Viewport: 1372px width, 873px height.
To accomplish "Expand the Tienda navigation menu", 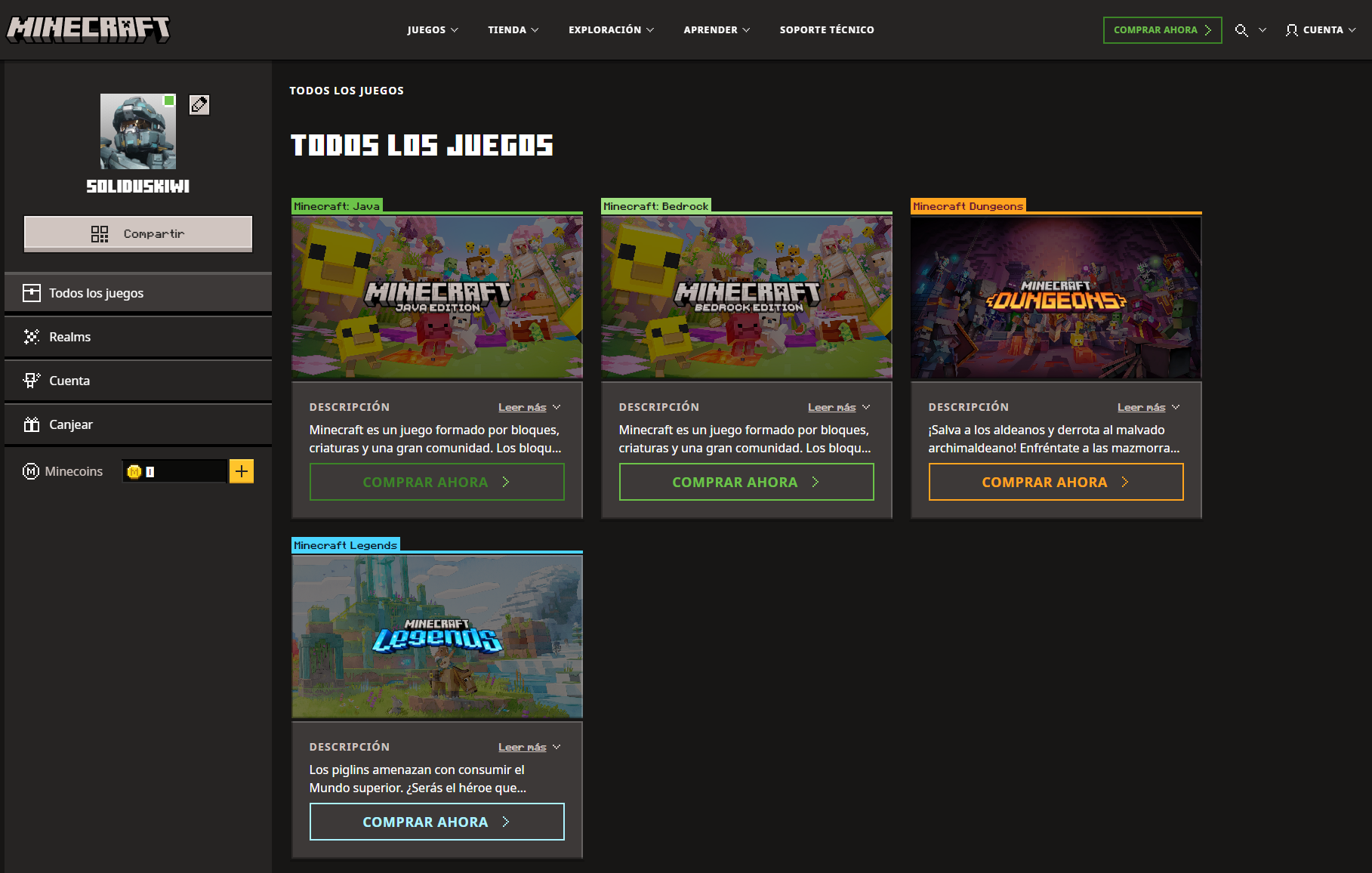I will coord(513,30).
